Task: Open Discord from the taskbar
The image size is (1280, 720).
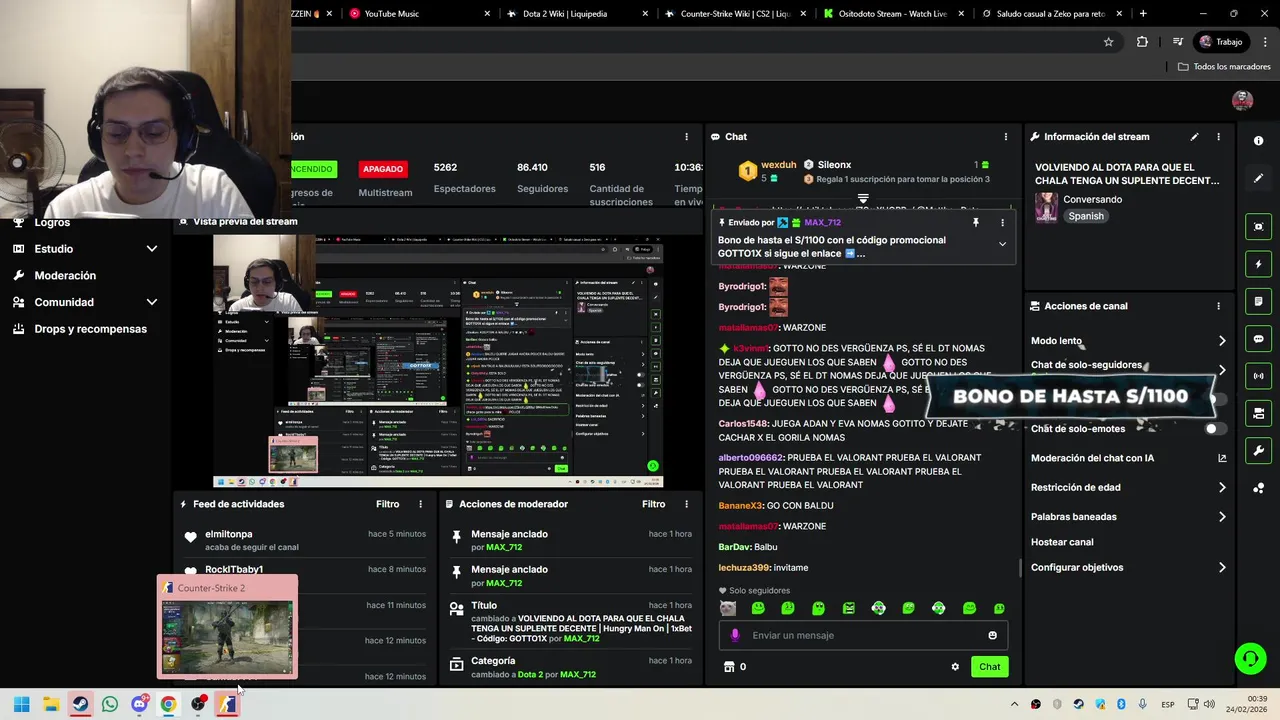Action: point(139,704)
